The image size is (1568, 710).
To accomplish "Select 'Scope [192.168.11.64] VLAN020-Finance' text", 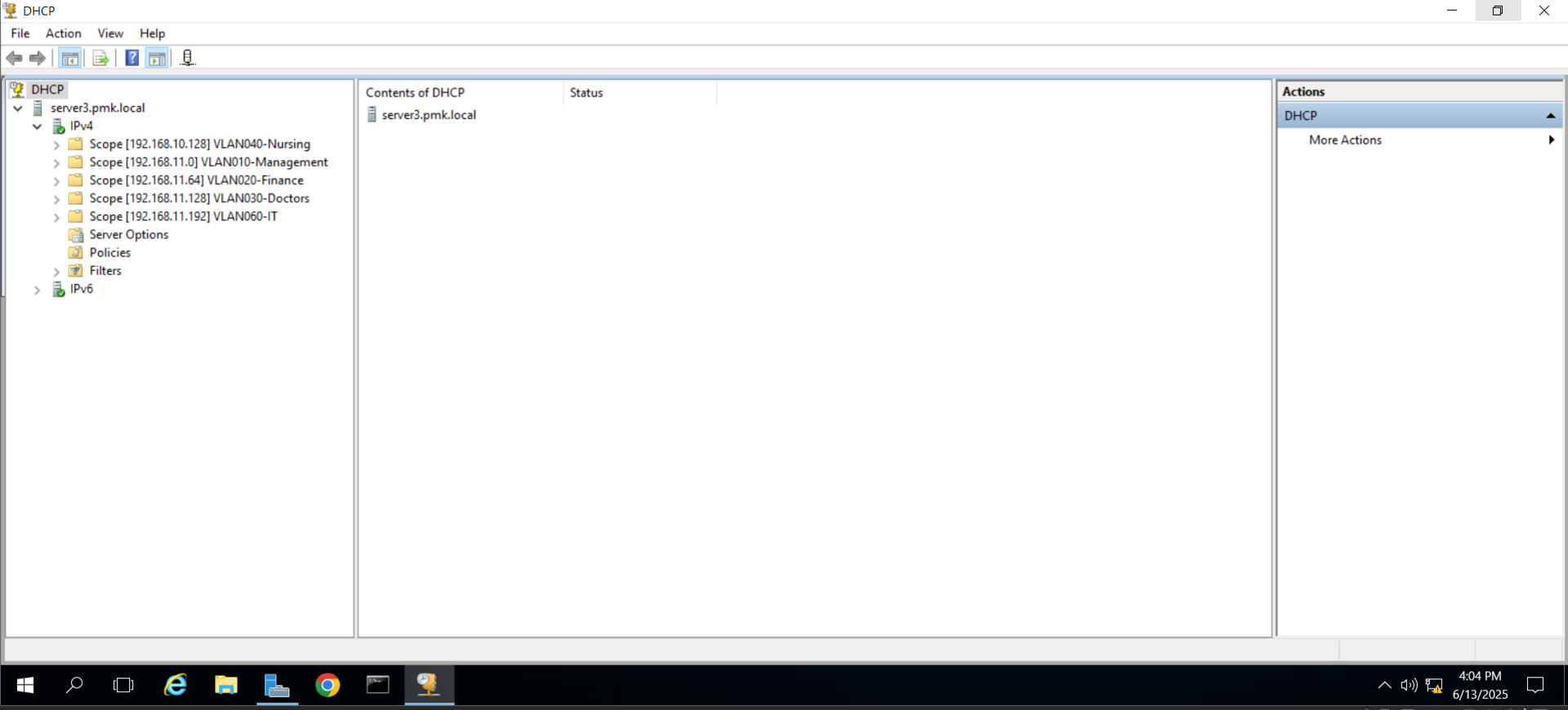I will click(196, 180).
